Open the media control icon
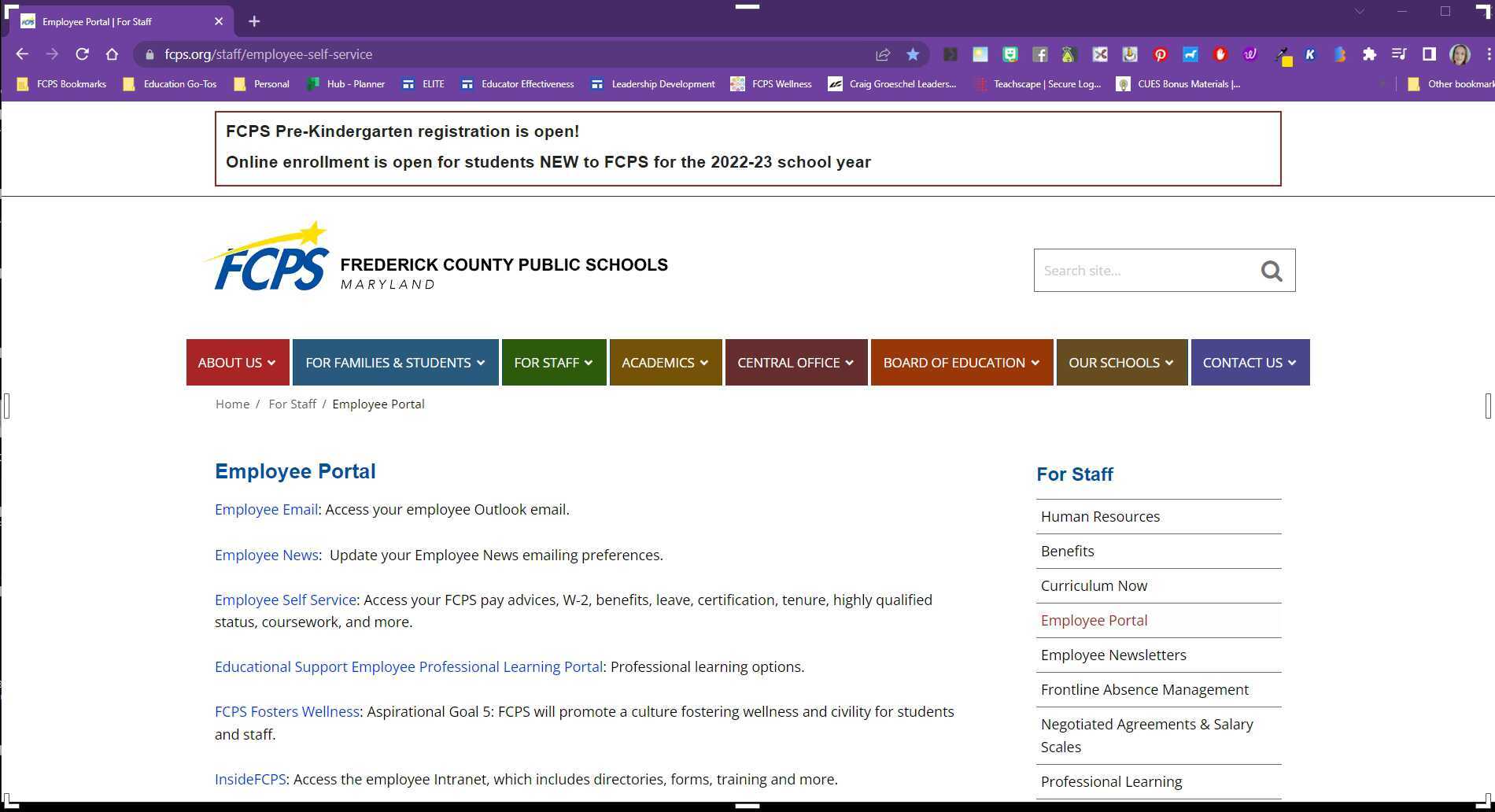Image resolution: width=1495 pixels, height=812 pixels. pos(1399,54)
